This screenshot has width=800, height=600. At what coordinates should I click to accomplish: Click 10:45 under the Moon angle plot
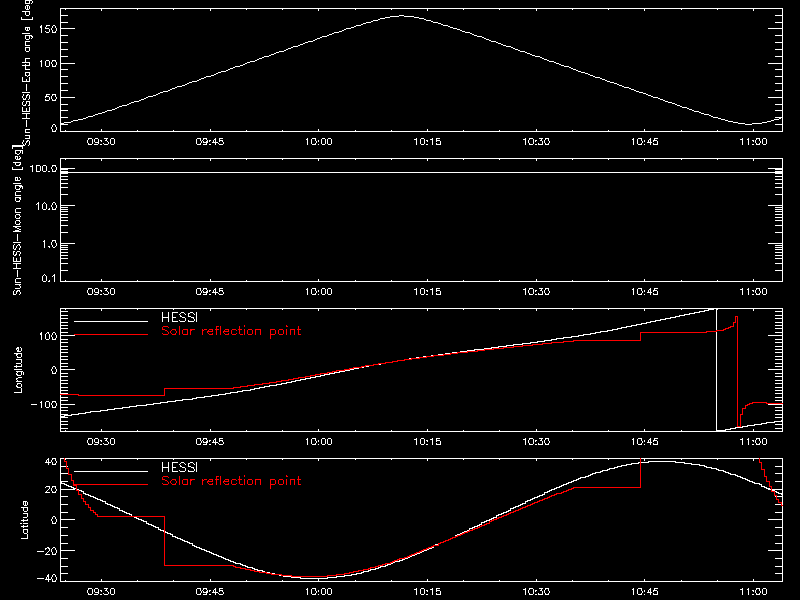[645, 292]
